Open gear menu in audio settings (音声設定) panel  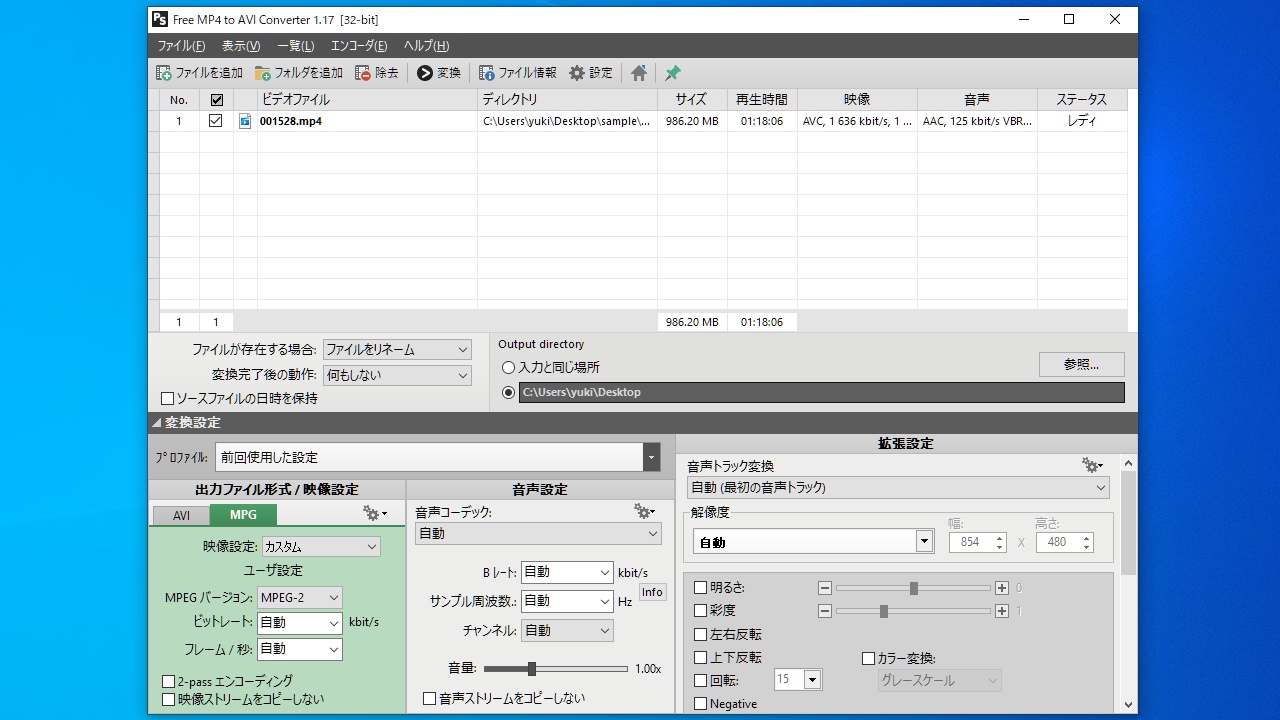[x=645, y=511]
